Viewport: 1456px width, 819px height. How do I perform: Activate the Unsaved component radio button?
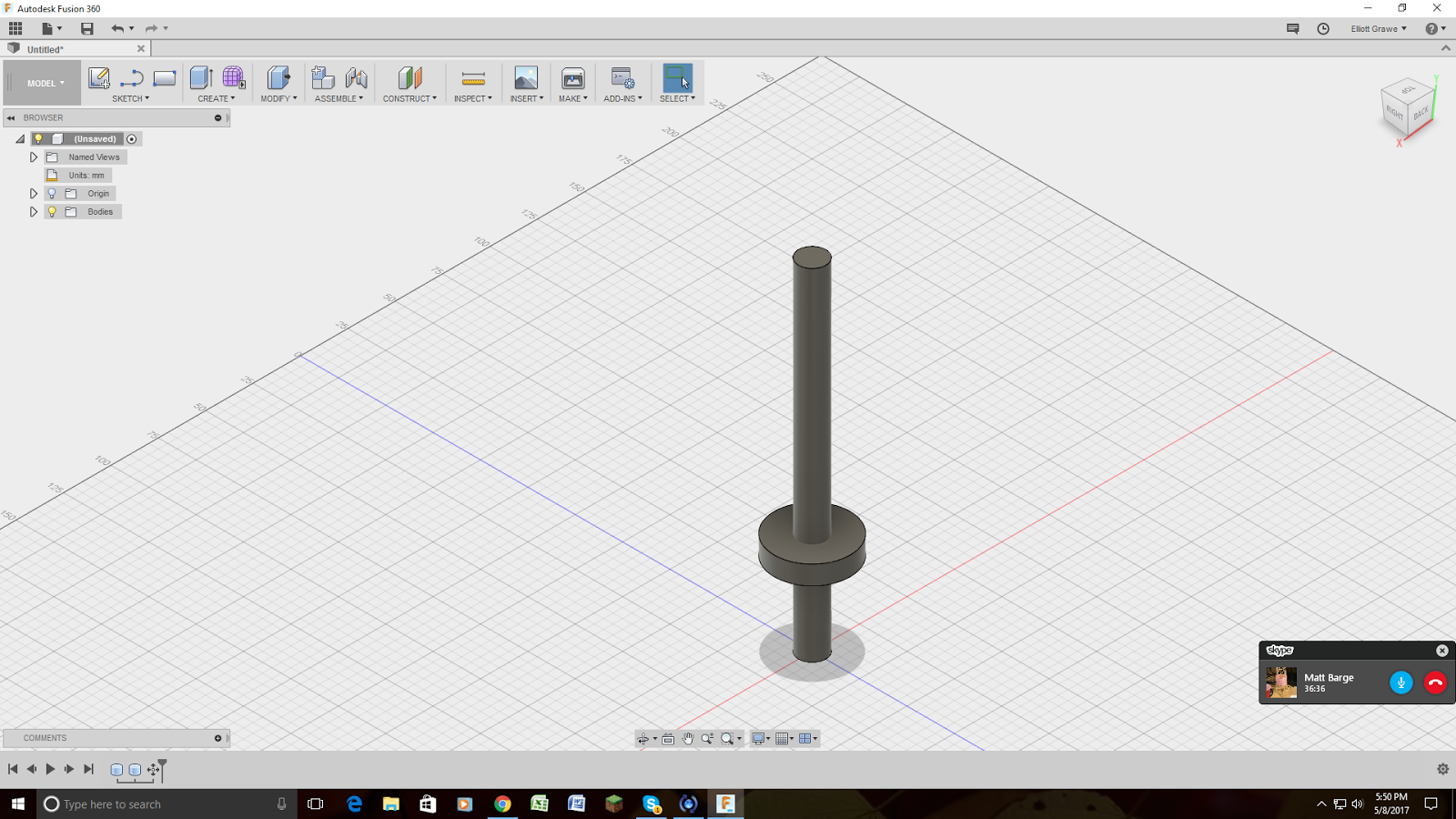[x=132, y=139]
